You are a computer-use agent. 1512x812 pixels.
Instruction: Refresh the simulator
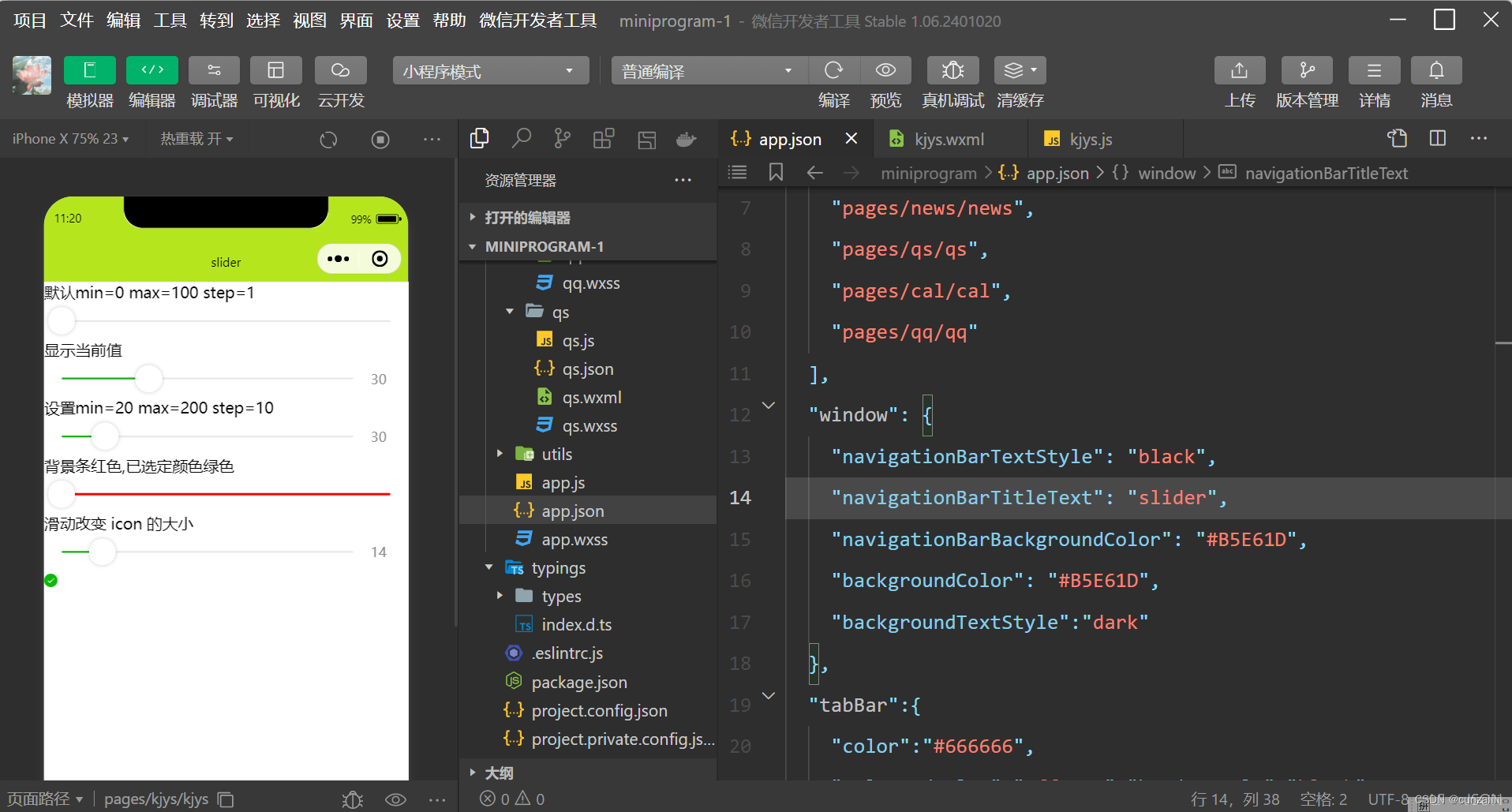[x=328, y=140]
